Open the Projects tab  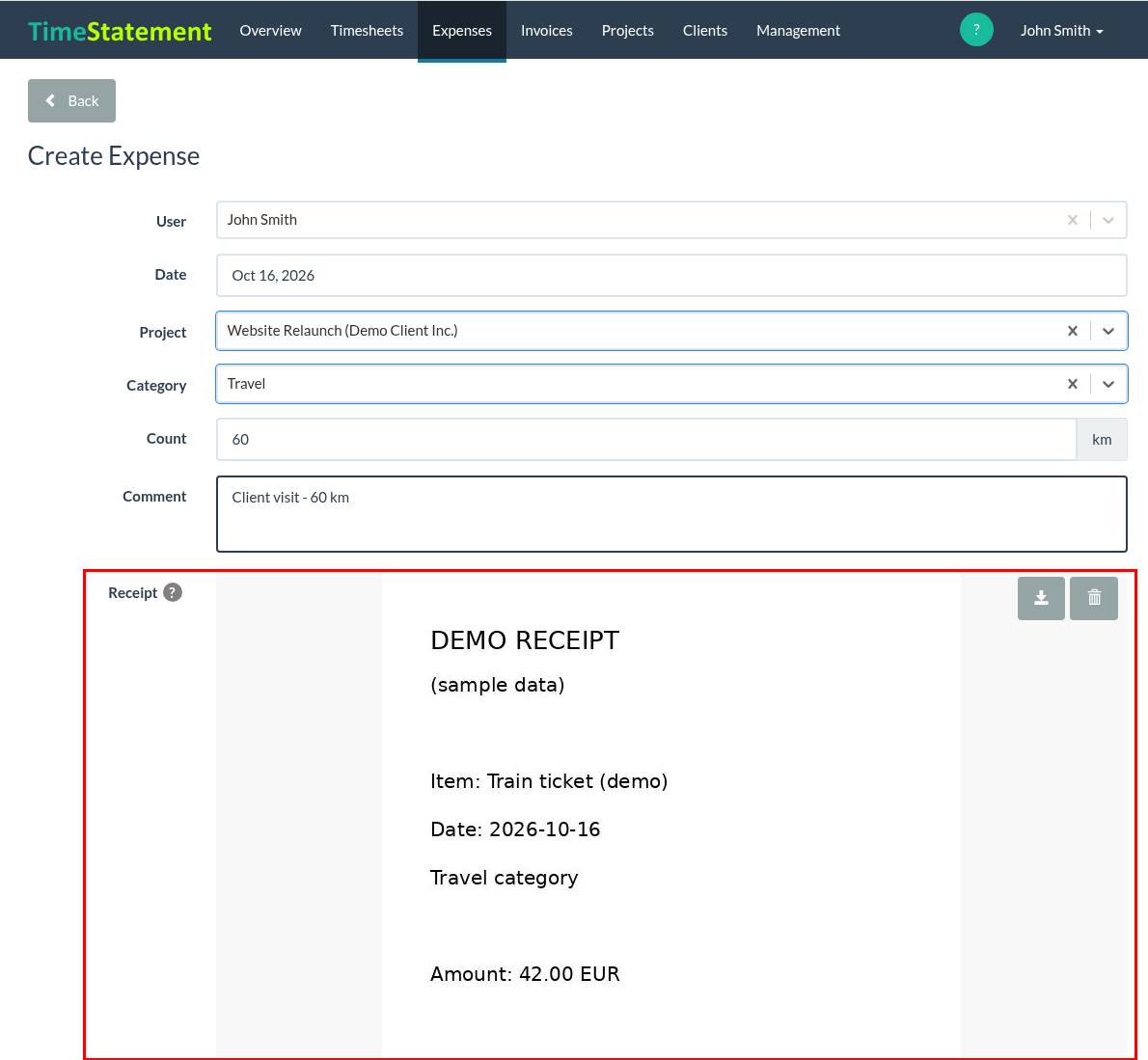[627, 30]
